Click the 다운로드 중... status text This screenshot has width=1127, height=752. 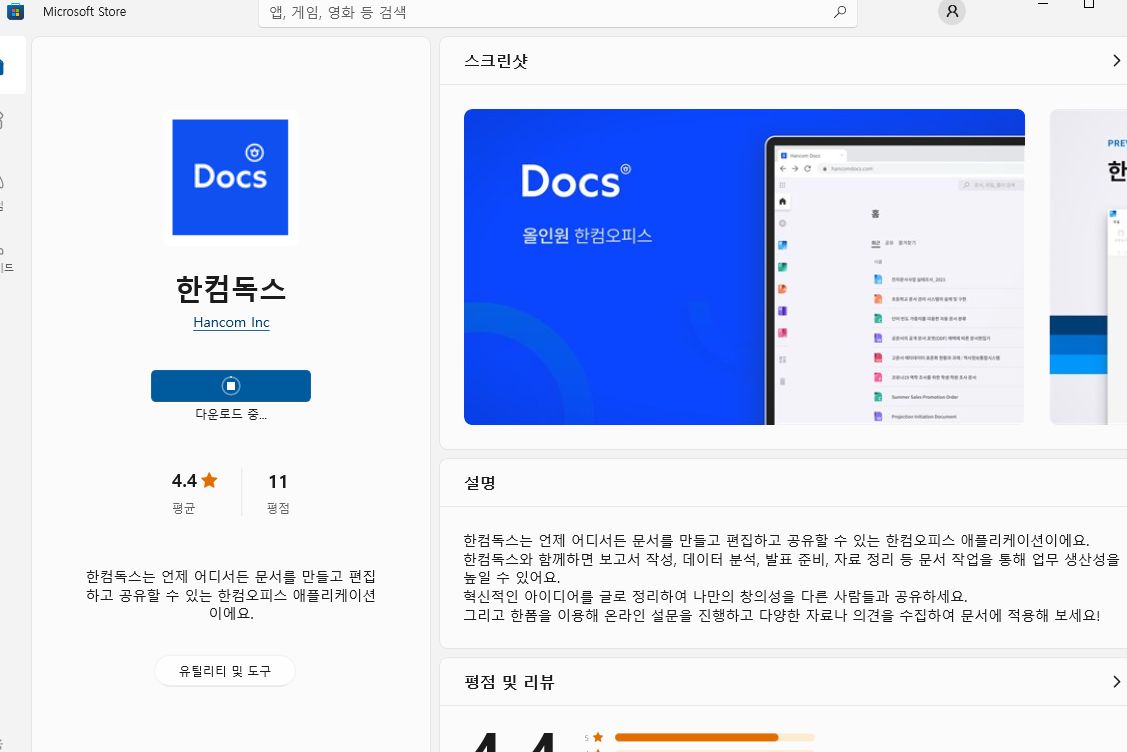point(231,414)
